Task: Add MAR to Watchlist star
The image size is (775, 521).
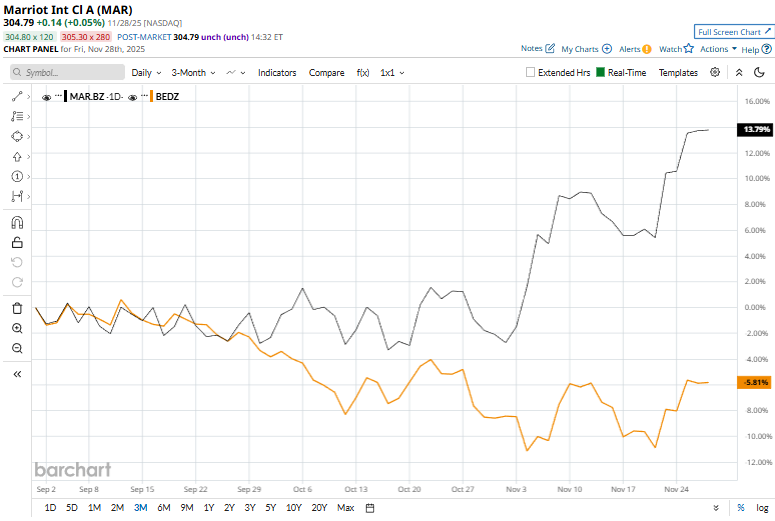Action: pos(689,48)
